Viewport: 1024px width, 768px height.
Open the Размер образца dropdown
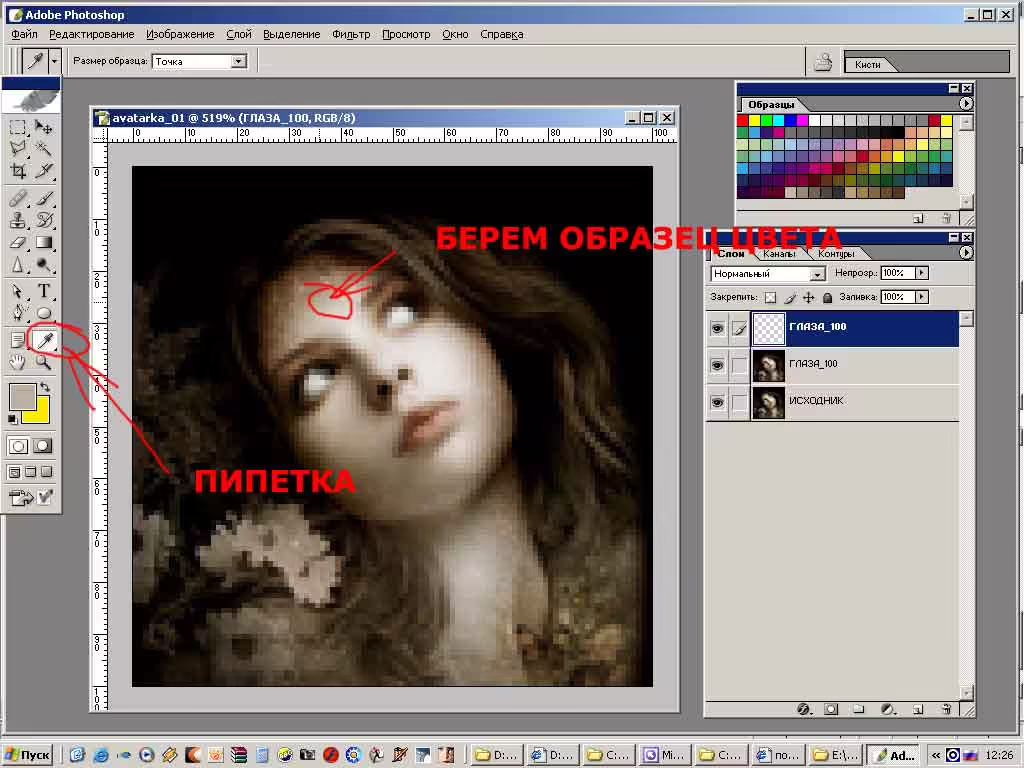[238, 61]
